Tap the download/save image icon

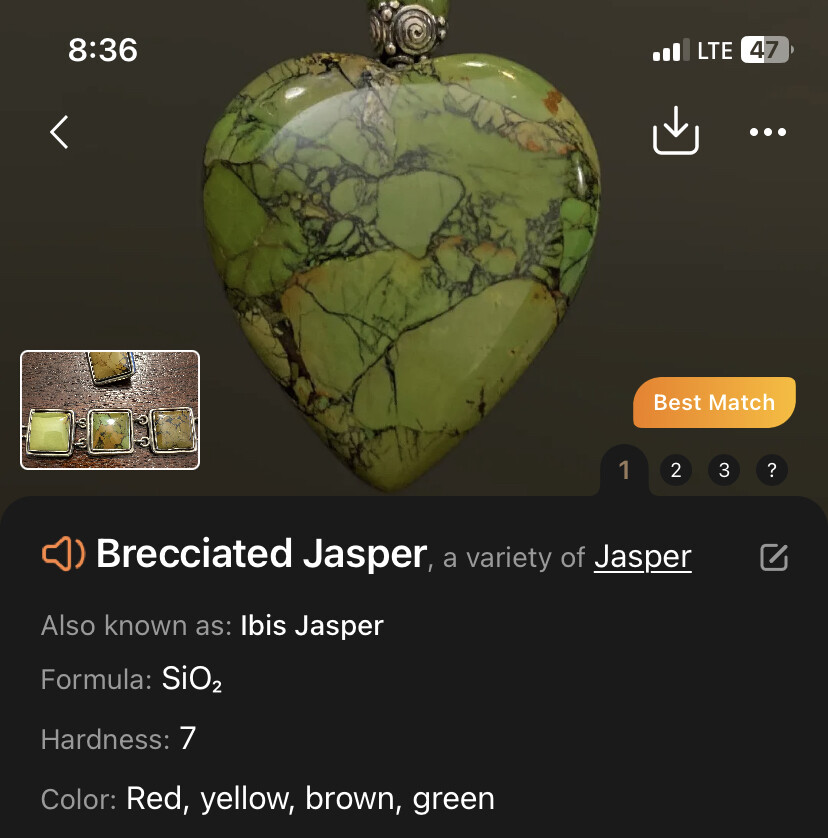[x=676, y=130]
